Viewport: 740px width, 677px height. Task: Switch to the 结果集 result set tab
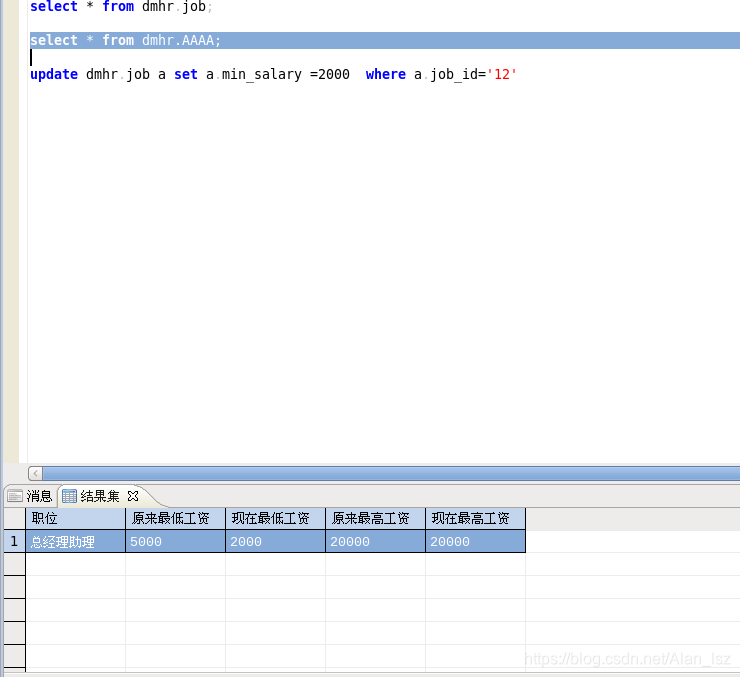click(x=100, y=496)
